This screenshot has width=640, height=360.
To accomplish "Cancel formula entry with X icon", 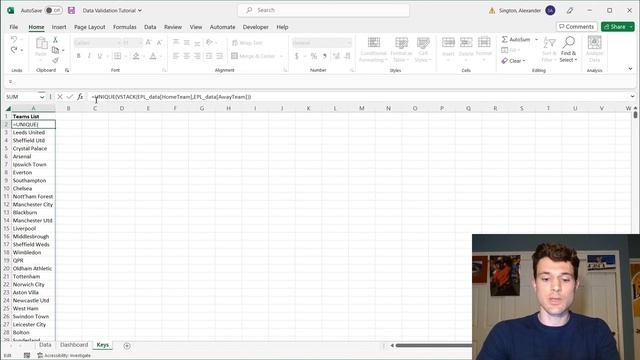I will pos(60,97).
